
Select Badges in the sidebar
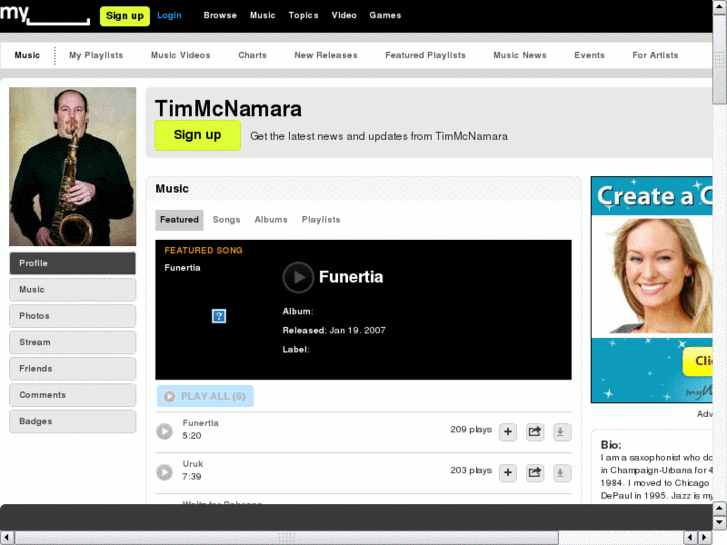(x=72, y=421)
